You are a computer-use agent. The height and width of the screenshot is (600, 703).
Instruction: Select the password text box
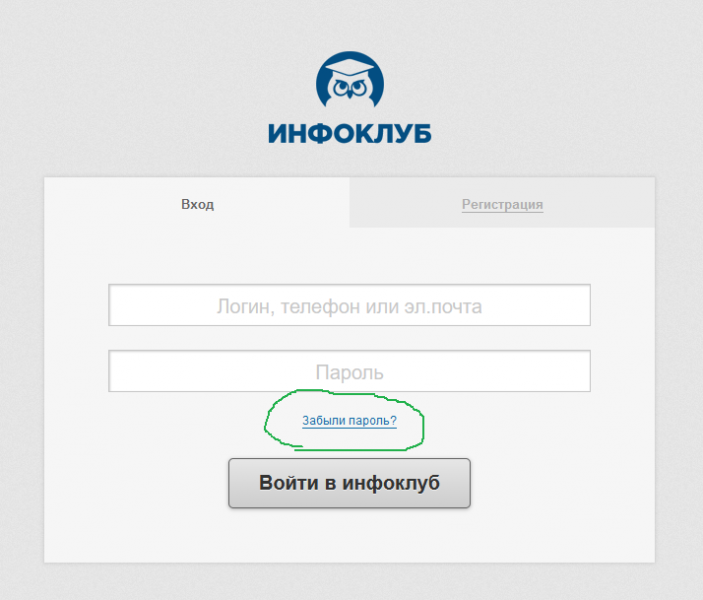coord(349,371)
